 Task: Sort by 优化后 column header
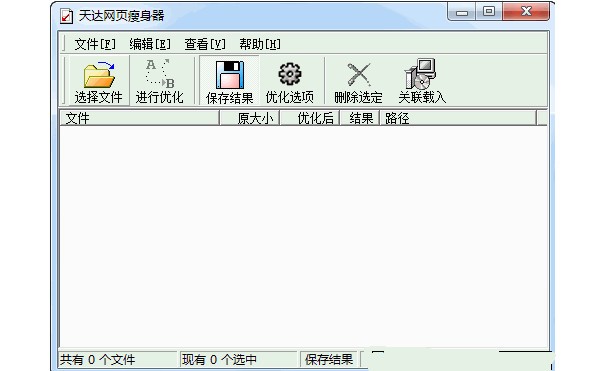click(310, 118)
